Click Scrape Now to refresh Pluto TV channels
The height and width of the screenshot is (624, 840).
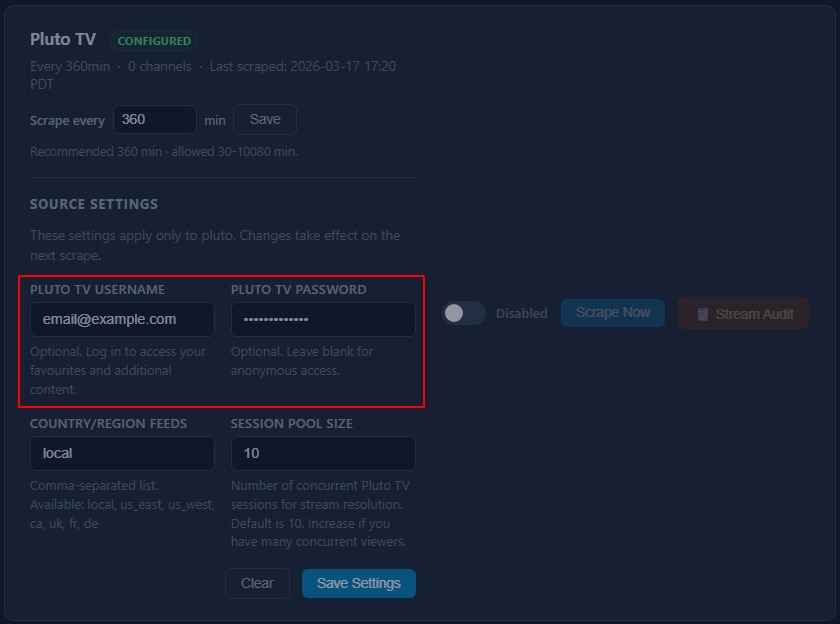click(612, 313)
